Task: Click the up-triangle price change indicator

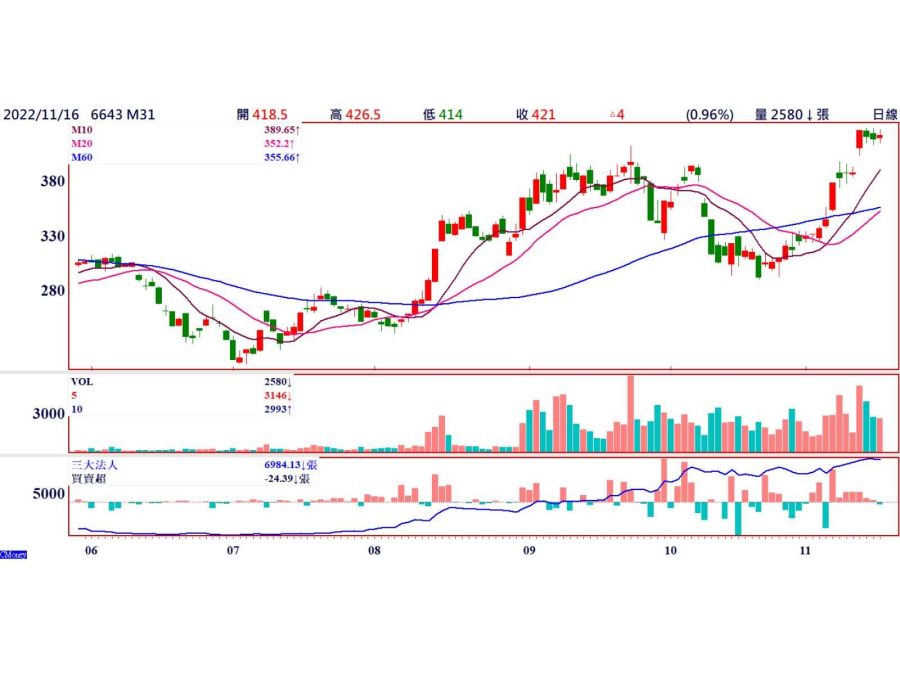Action: click(x=612, y=115)
